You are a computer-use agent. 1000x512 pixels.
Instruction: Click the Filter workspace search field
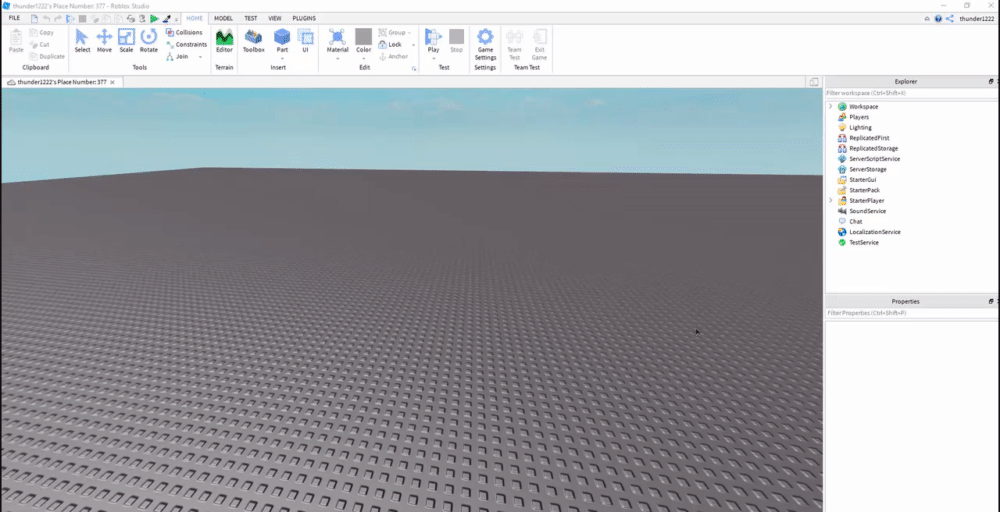point(911,93)
